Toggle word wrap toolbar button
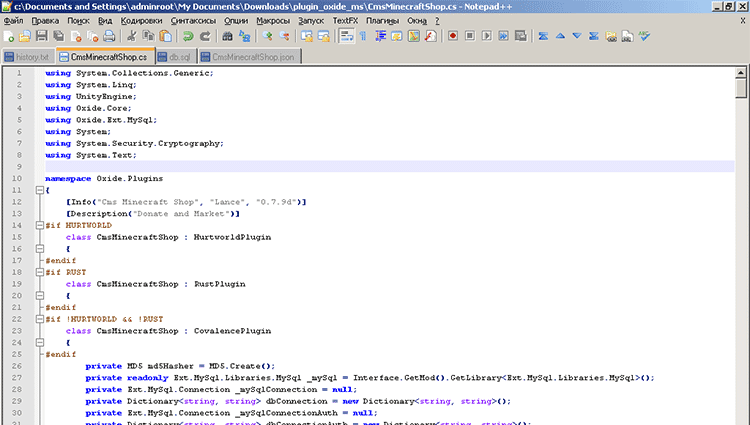The height and width of the screenshot is (425, 750). [346, 36]
